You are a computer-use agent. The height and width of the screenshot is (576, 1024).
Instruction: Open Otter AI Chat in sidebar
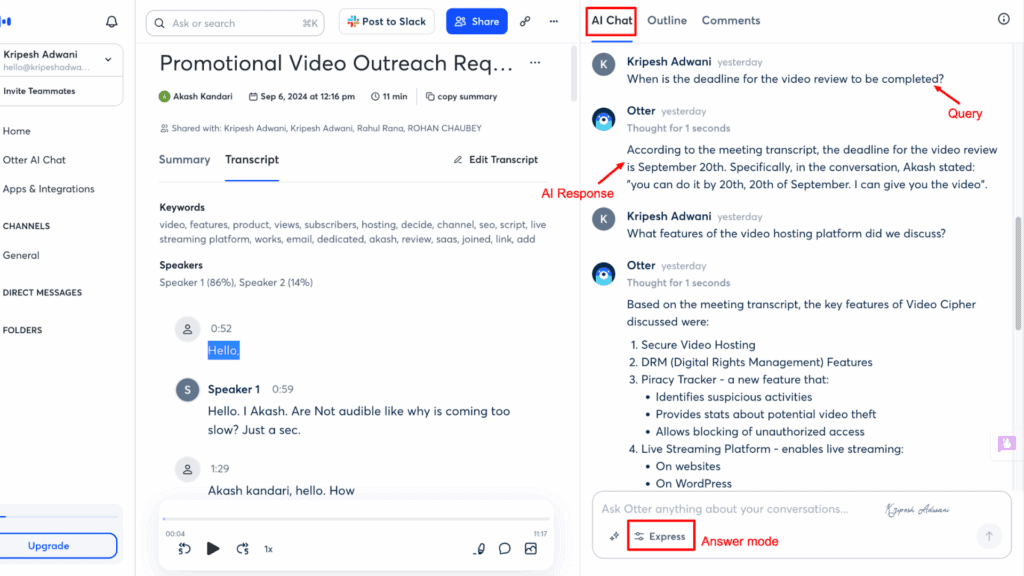click(x=34, y=160)
